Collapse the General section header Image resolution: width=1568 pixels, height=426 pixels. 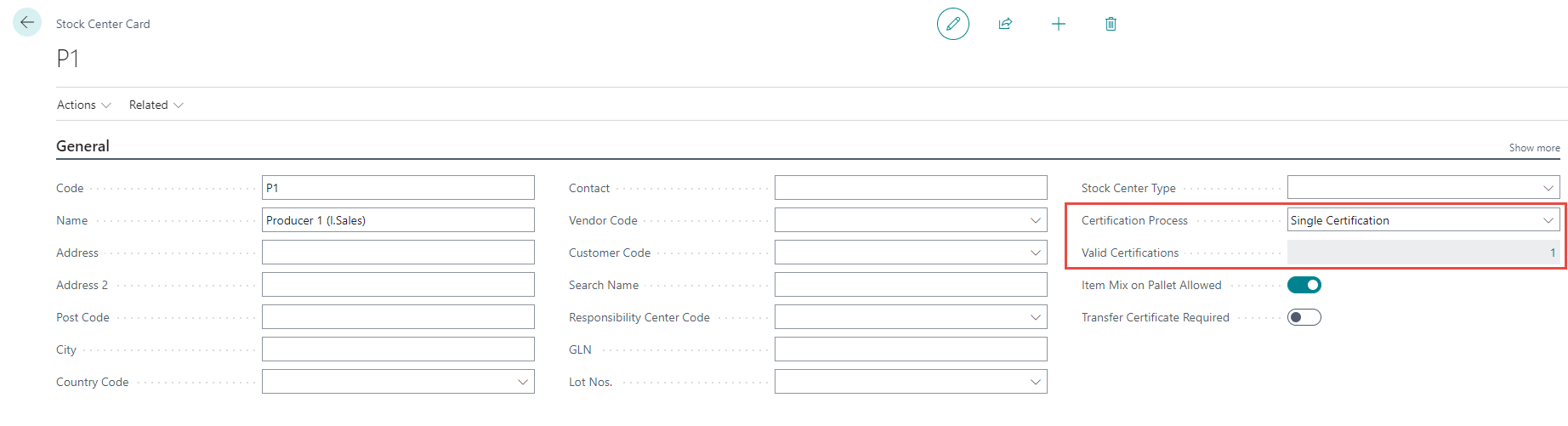tap(82, 146)
